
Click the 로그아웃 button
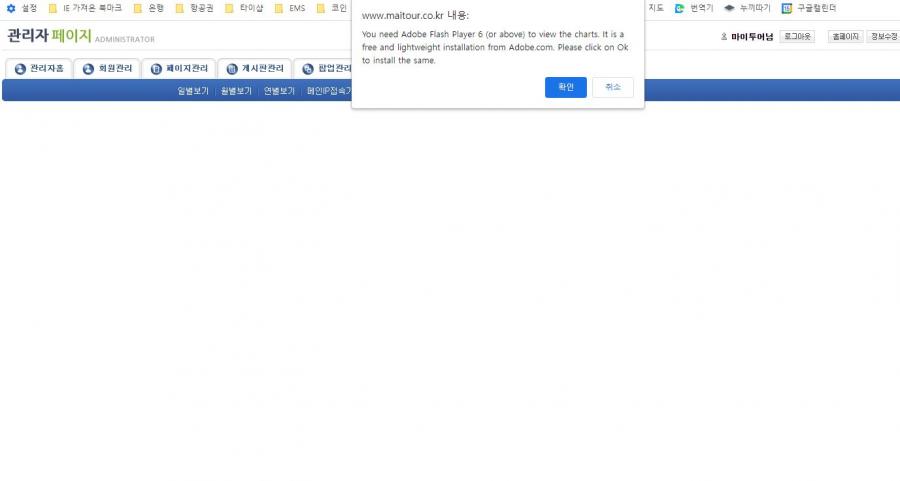pyautogui.click(x=797, y=37)
